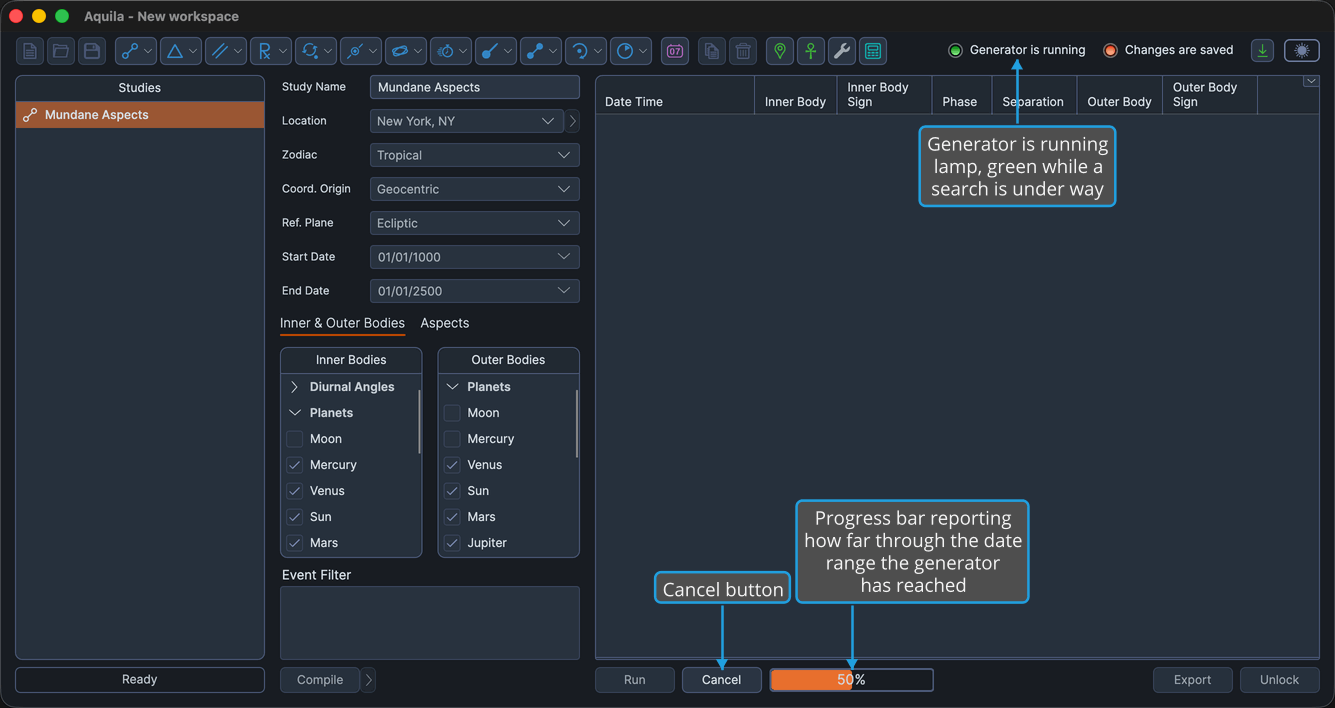Check Moon in the Outer Bodies list
The image size is (1335, 708).
point(452,413)
